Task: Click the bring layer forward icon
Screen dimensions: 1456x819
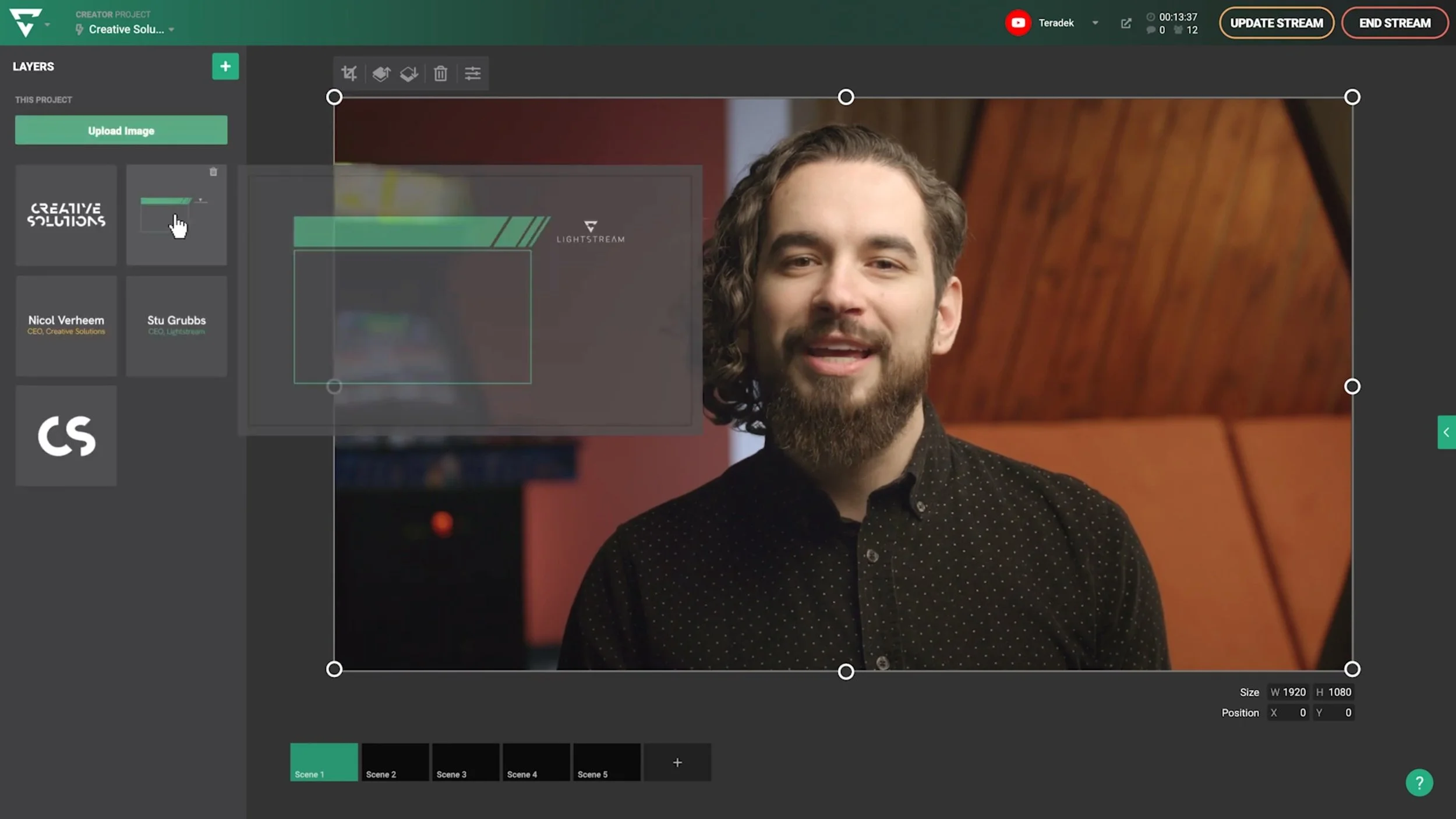Action: click(381, 73)
